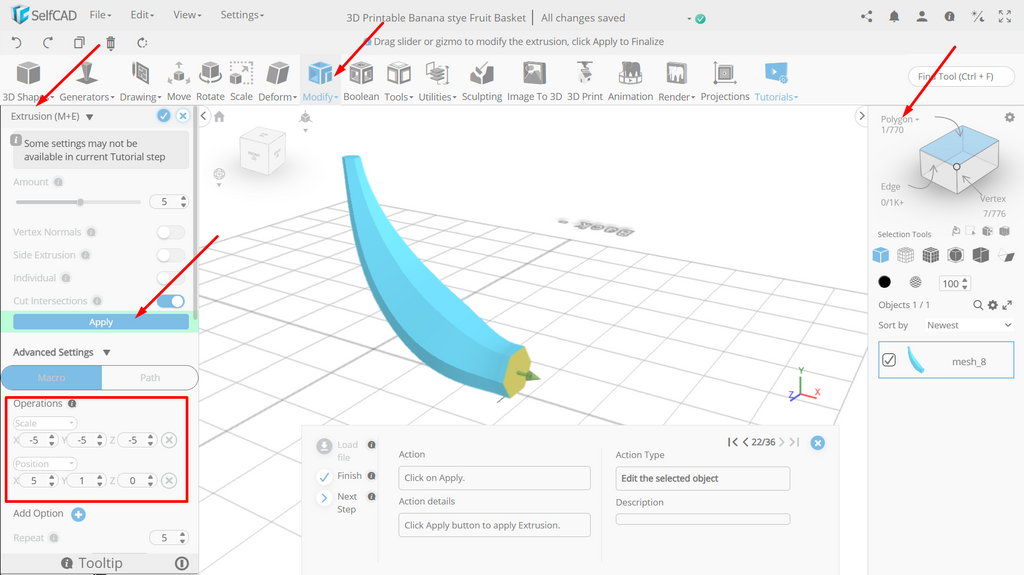The height and width of the screenshot is (575, 1024).
Task: Turn off the Cut Intersections switch
Action: (x=170, y=301)
